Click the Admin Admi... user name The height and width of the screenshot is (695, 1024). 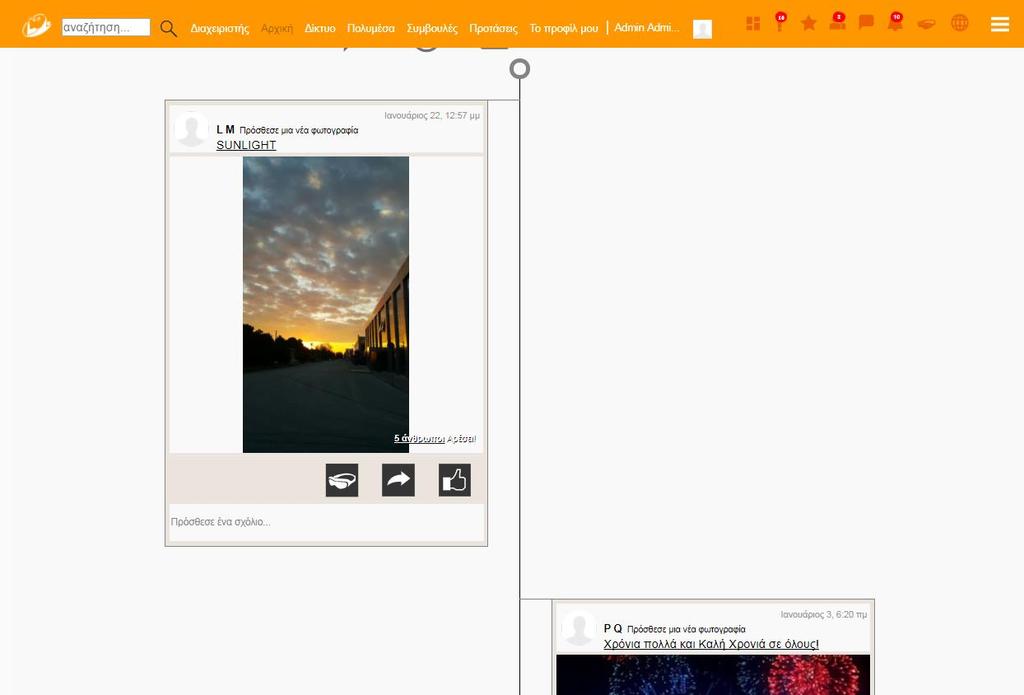pyautogui.click(x=647, y=27)
